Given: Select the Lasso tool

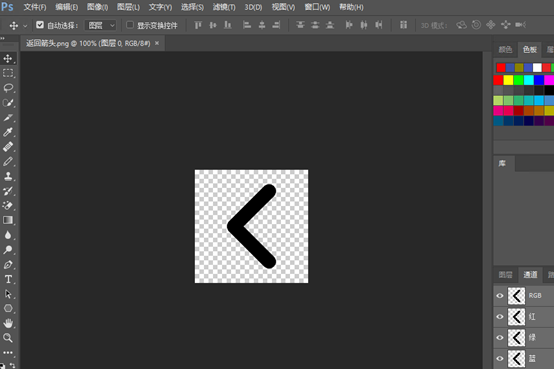Looking at the screenshot, I should coord(8,88).
